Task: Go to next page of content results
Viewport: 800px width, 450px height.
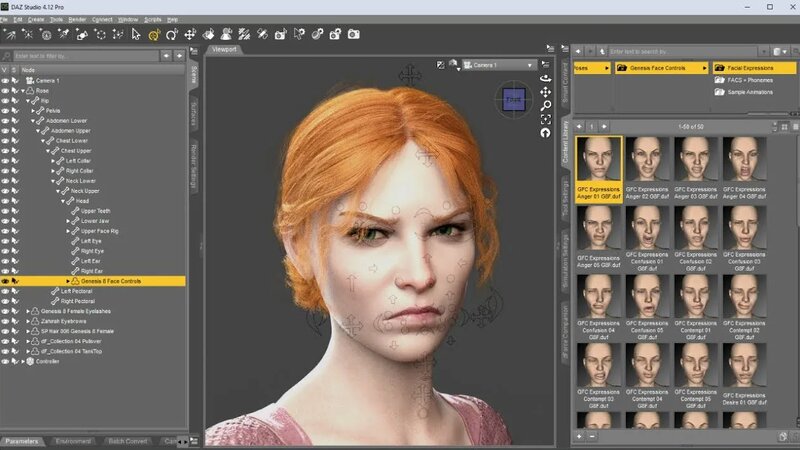Action: tap(604, 127)
